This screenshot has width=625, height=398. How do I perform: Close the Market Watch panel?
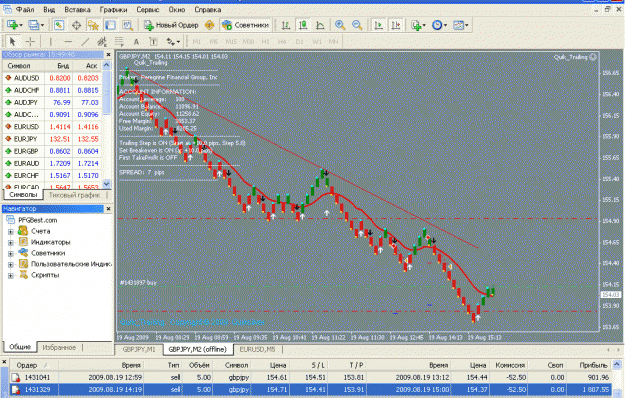108,54
